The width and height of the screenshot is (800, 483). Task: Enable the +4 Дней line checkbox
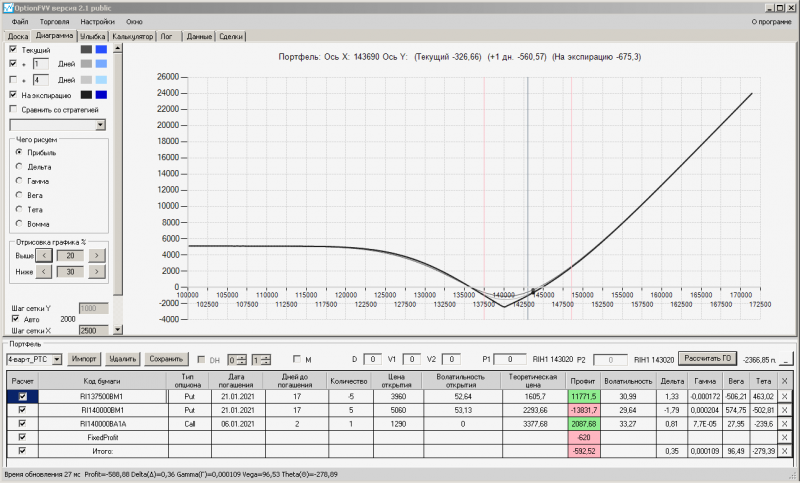tap(13, 80)
